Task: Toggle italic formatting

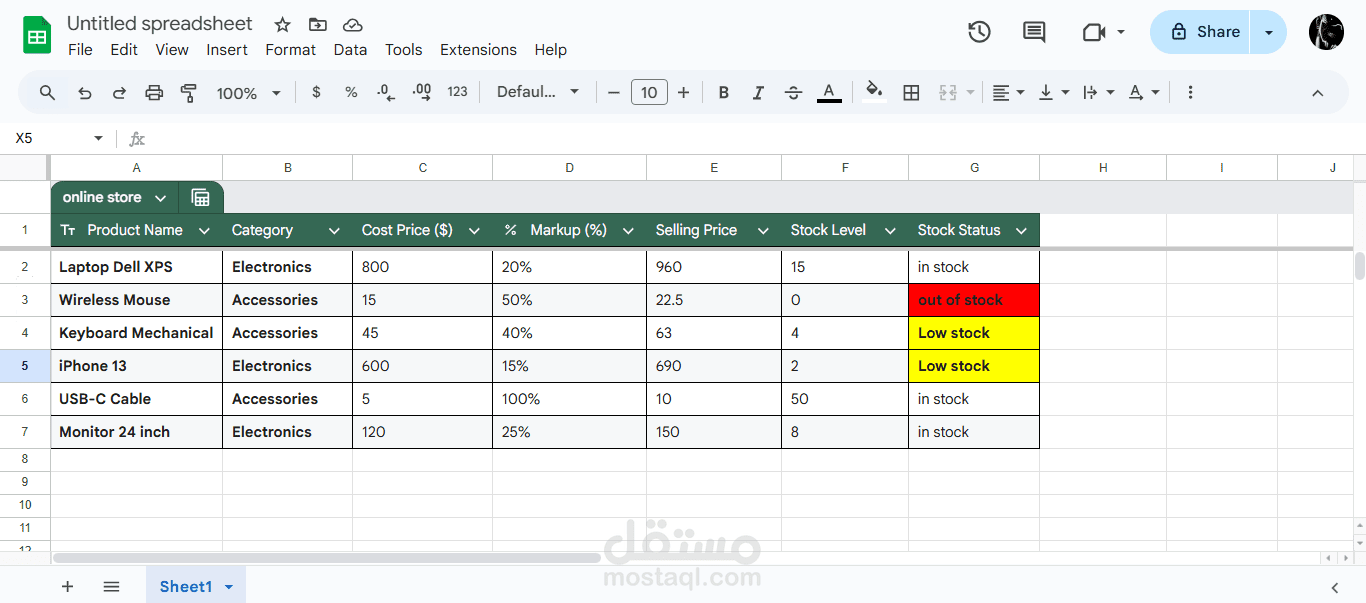Action: [758, 92]
